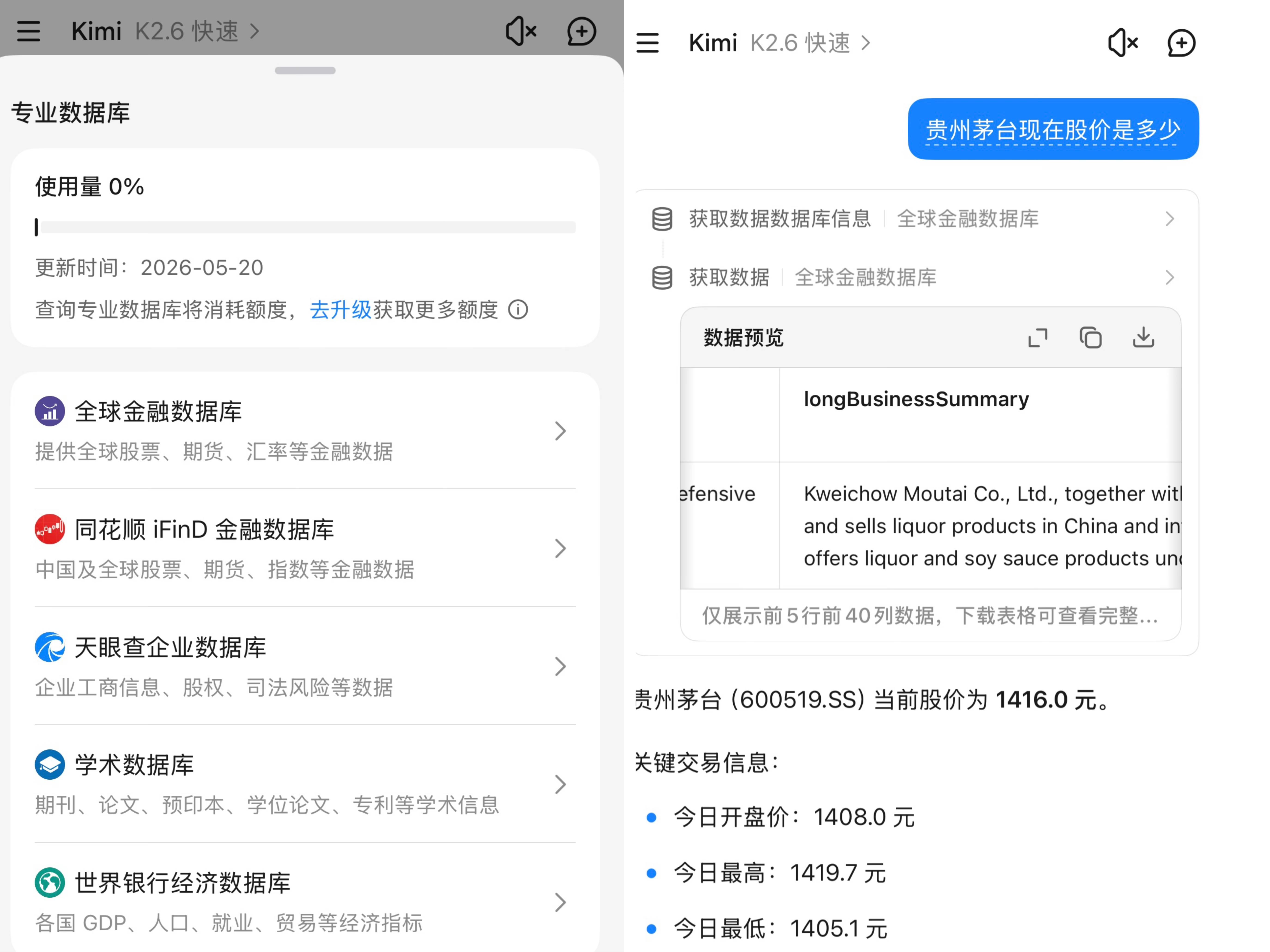Viewport: 1270px width, 952px height.
Task: Click the info icon beside quota text
Action: click(518, 310)
